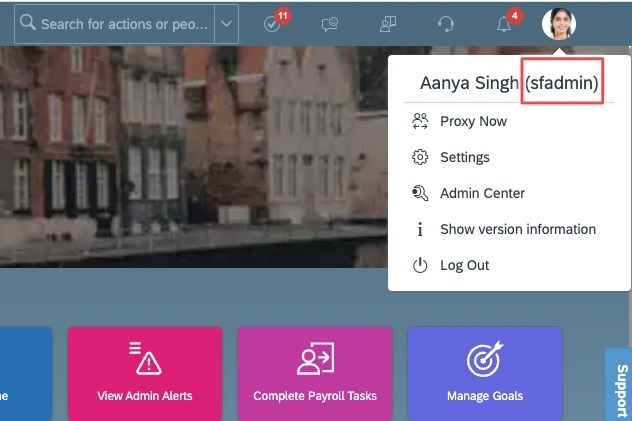The width and height of the screenshot is (632, 421).
Task: Open the people directory icon in header
Action: pyautogui.click(x=388, y=24)
